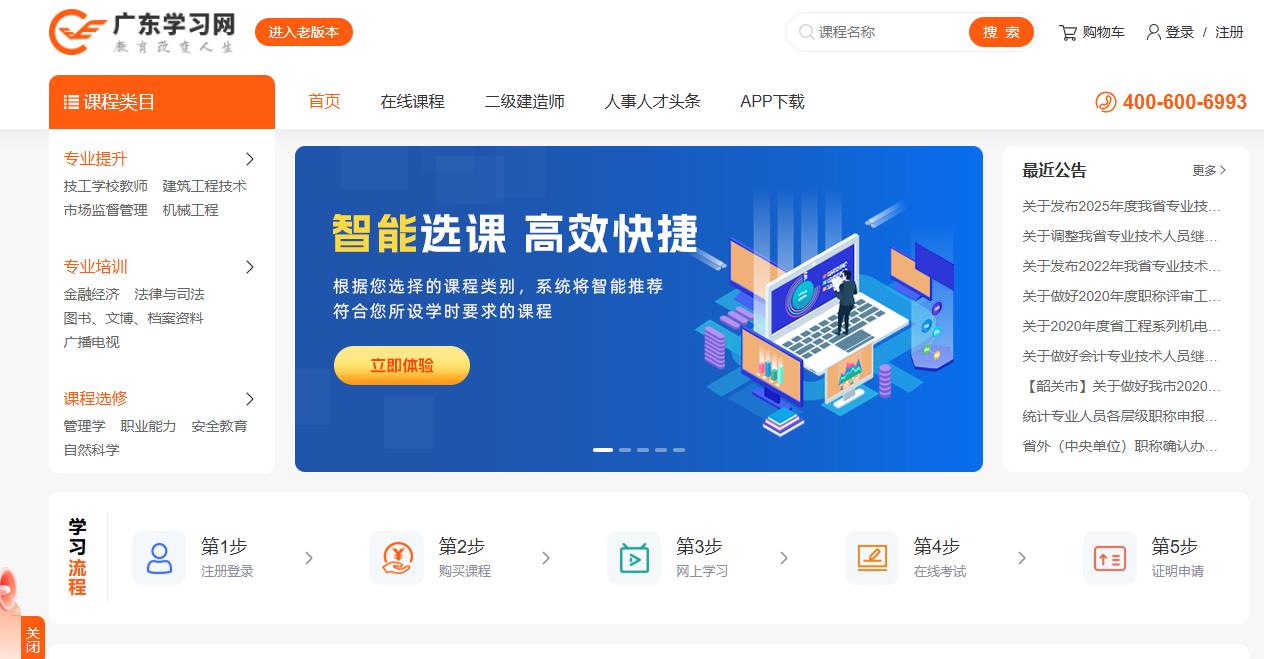
Task: Select the step 1 register-login user icon
Action: (x=159, y=558)
